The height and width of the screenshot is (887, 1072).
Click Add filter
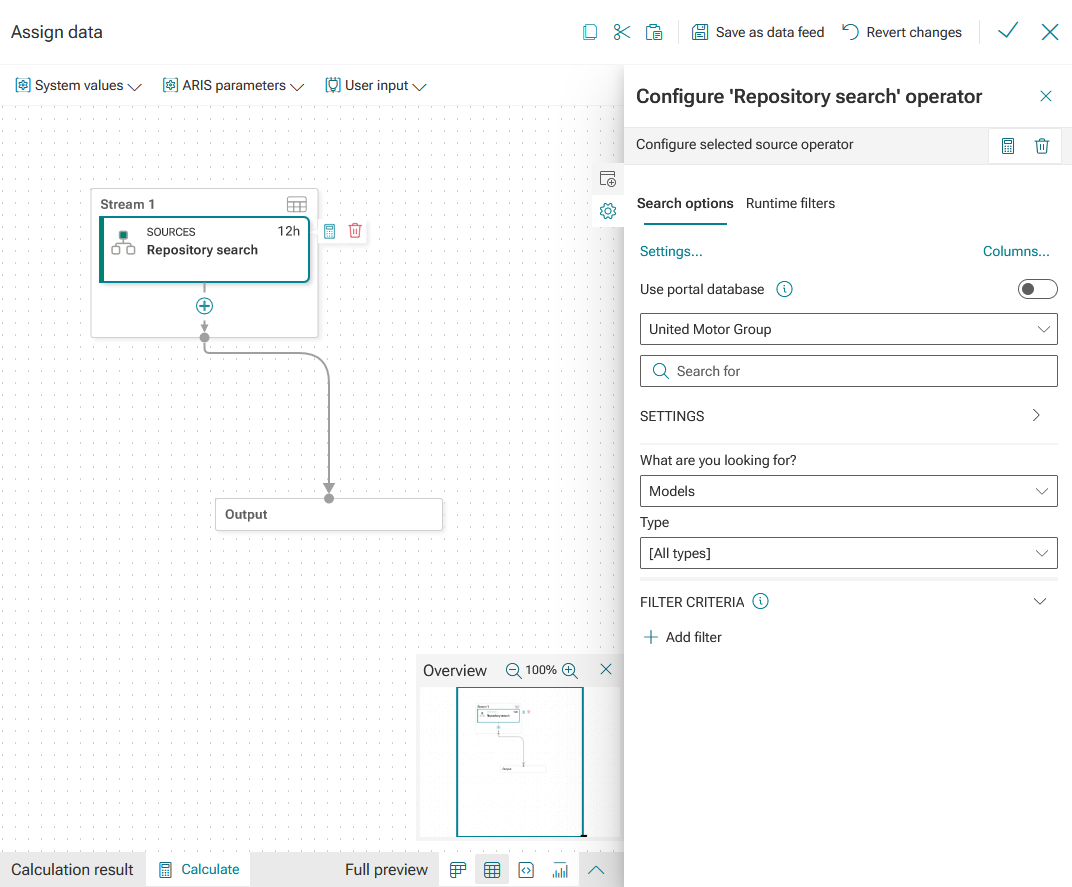682,637
